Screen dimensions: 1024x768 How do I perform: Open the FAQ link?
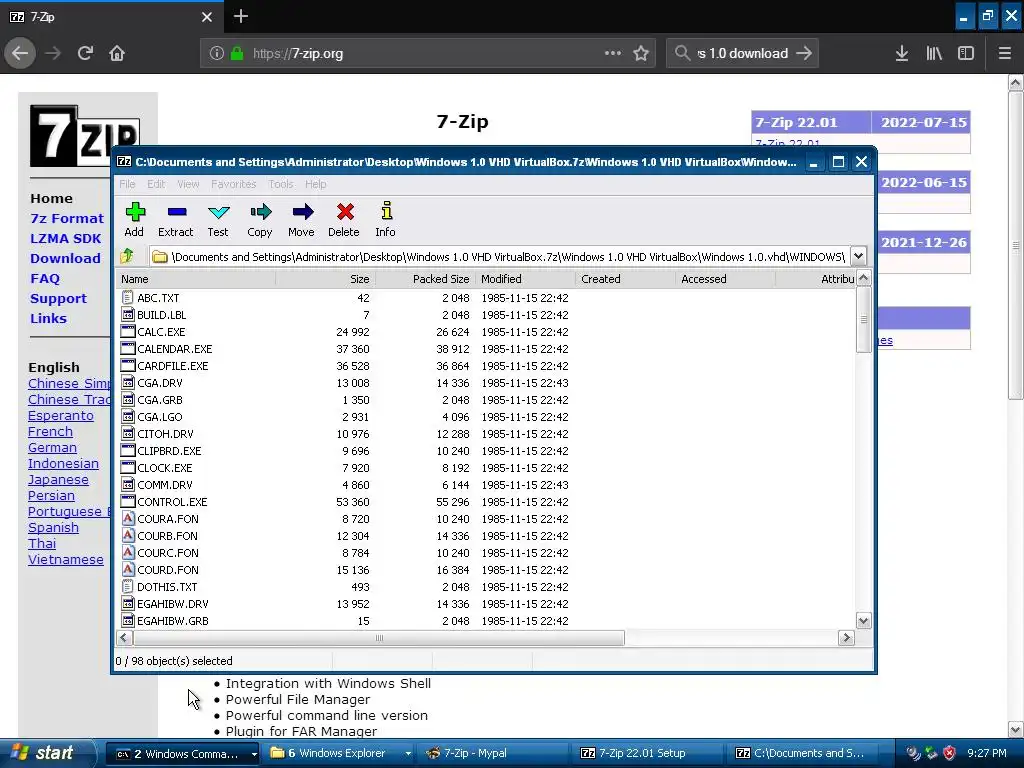point(45,278)
